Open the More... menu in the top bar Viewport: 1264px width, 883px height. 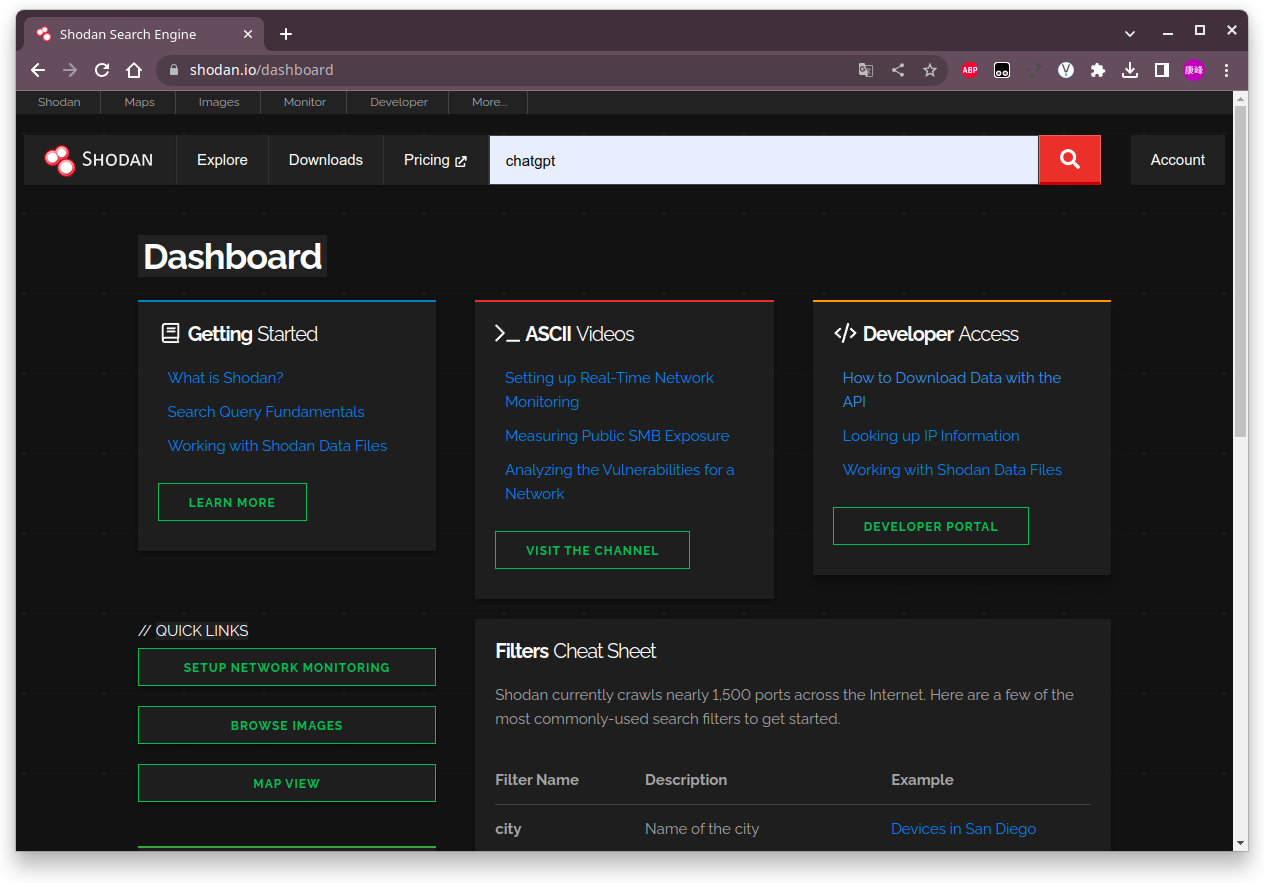pyautogui.click(x=488, y=101)
